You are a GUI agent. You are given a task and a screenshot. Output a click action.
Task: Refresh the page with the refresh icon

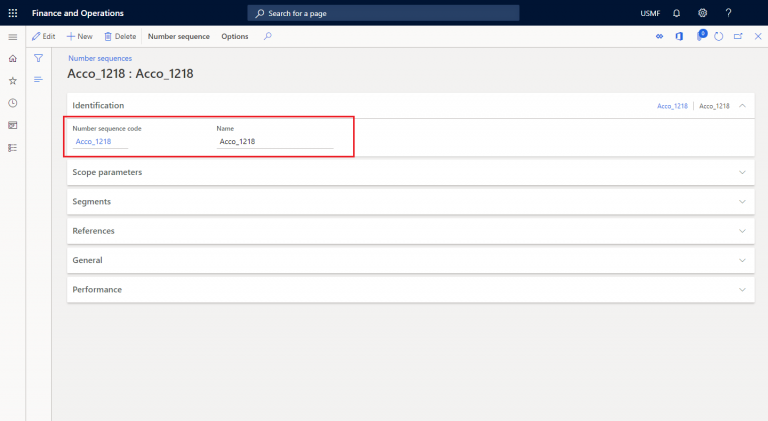click(718, 36)
